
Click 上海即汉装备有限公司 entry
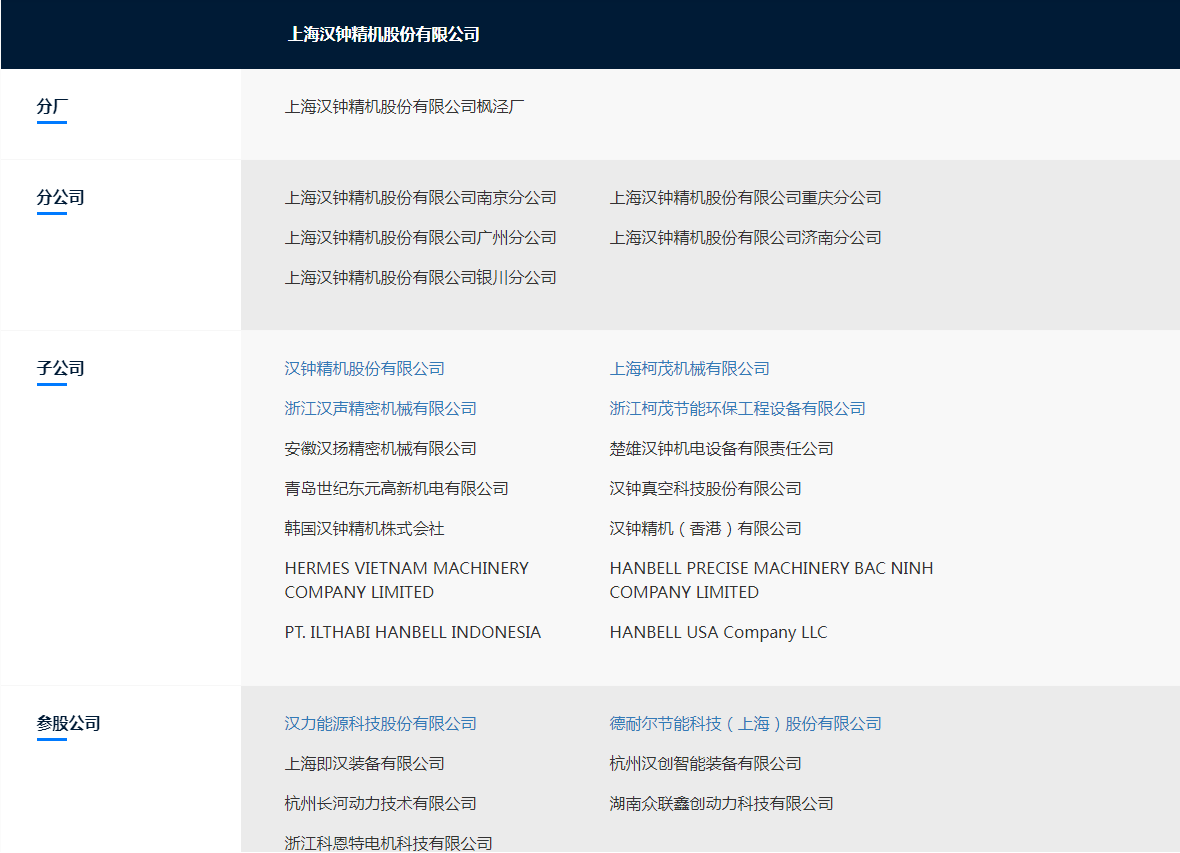point(364,764)
